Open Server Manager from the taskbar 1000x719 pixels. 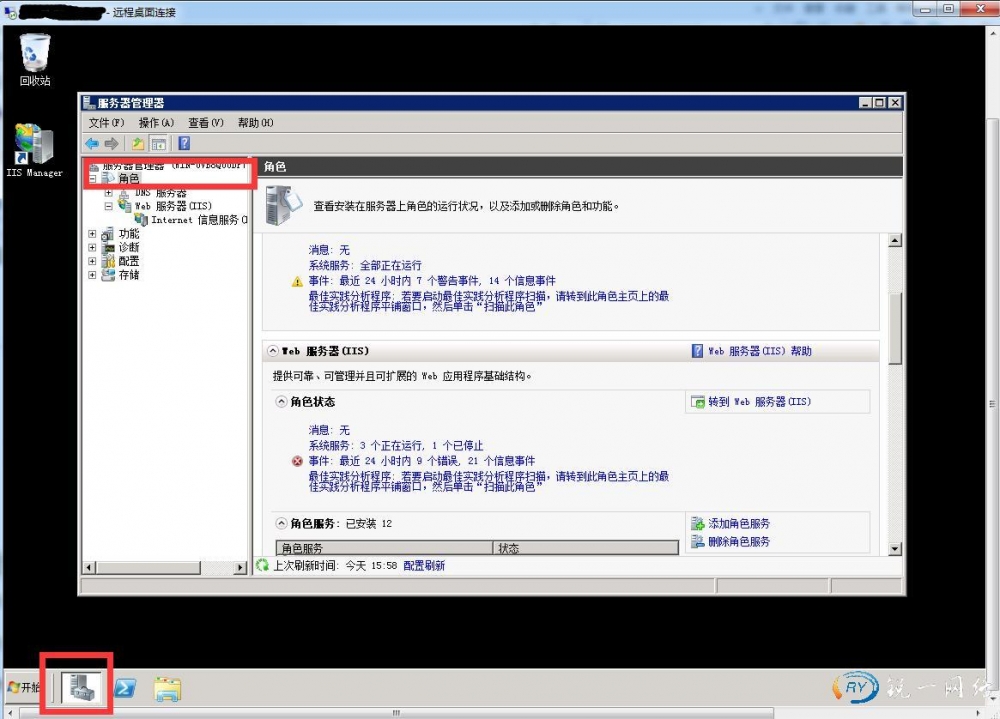(x=77, y=687)
